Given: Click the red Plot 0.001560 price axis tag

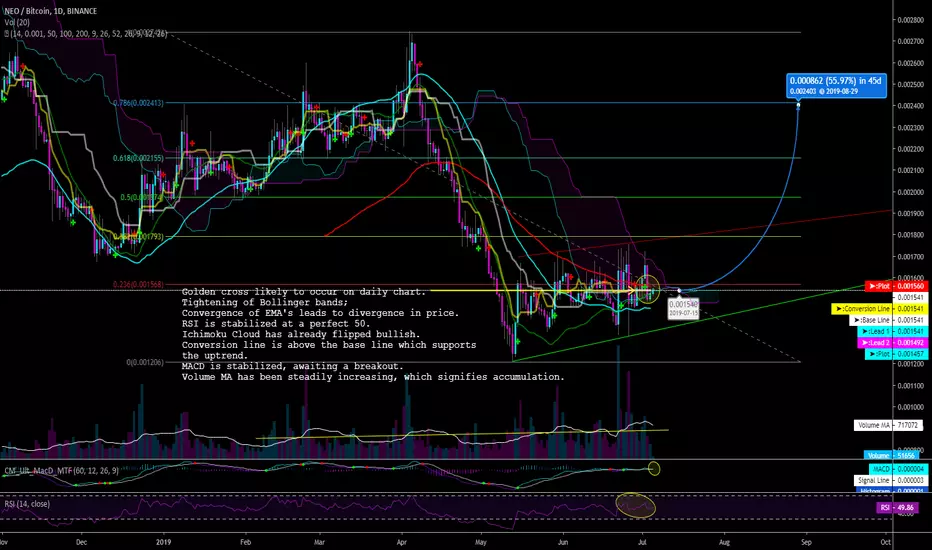Looking at the screenshot, I should 896,286.
